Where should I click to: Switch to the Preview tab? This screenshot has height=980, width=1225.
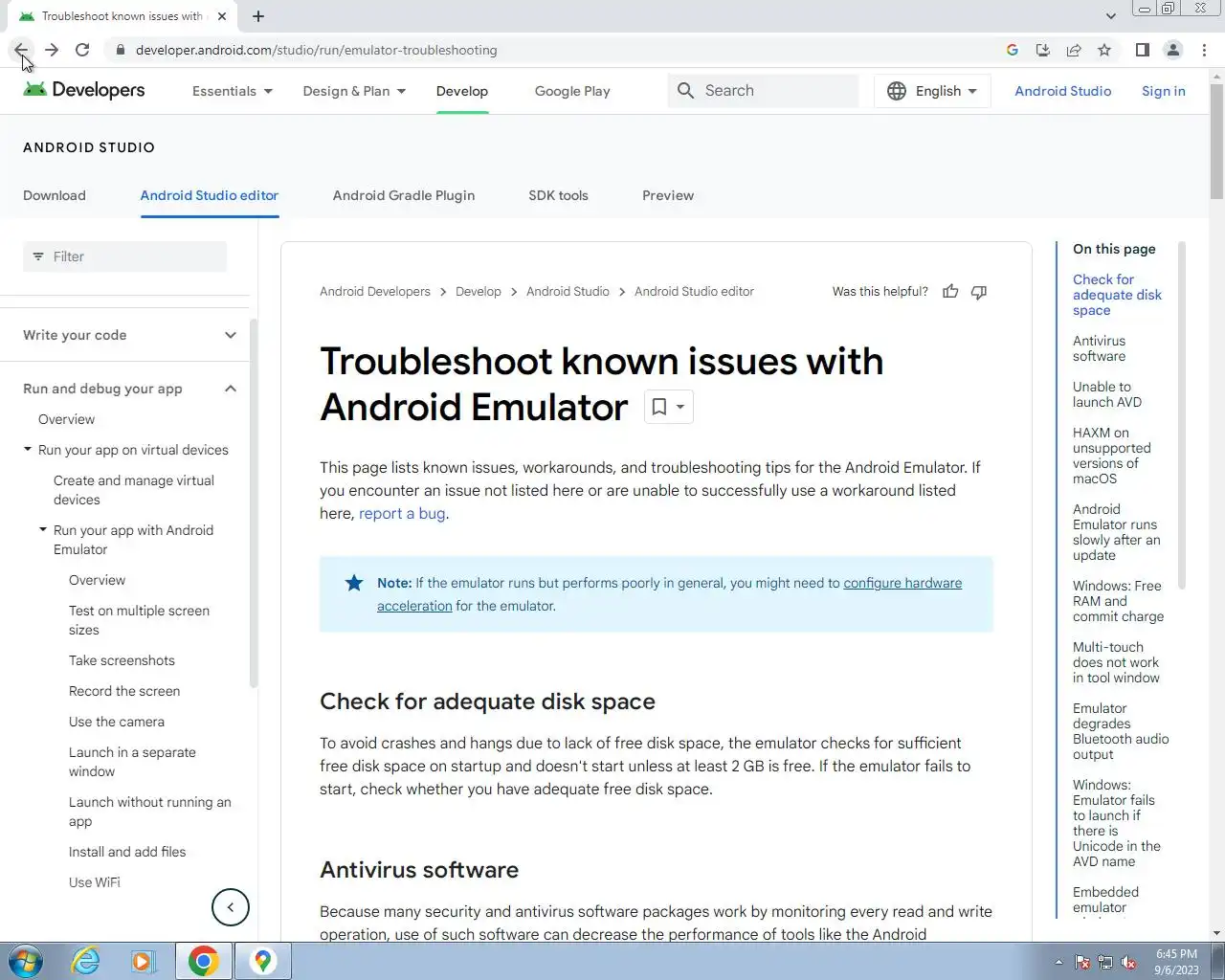(x=668, y=195)
